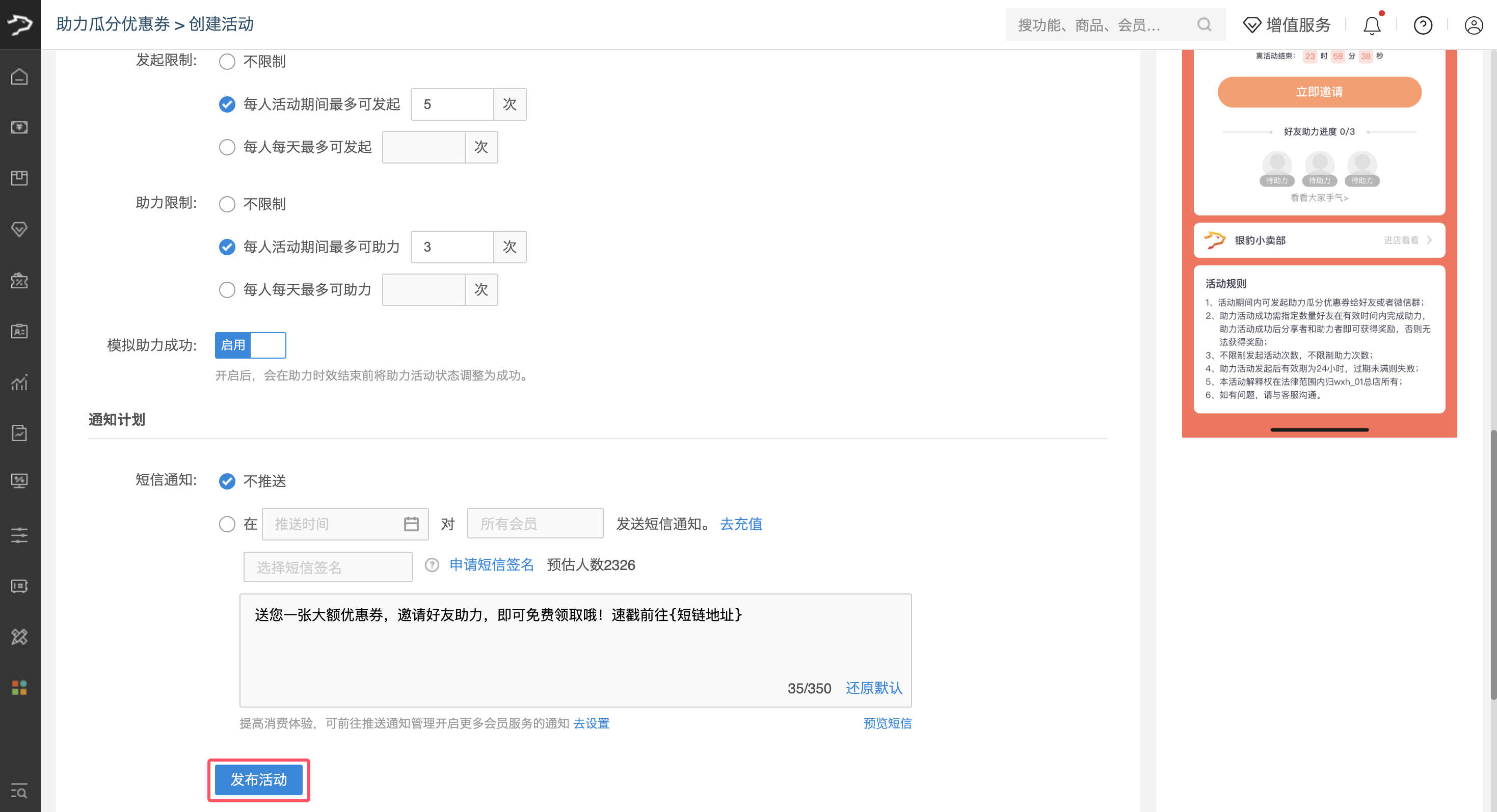Click the search magnifier icon

(x=1204, y=25)
